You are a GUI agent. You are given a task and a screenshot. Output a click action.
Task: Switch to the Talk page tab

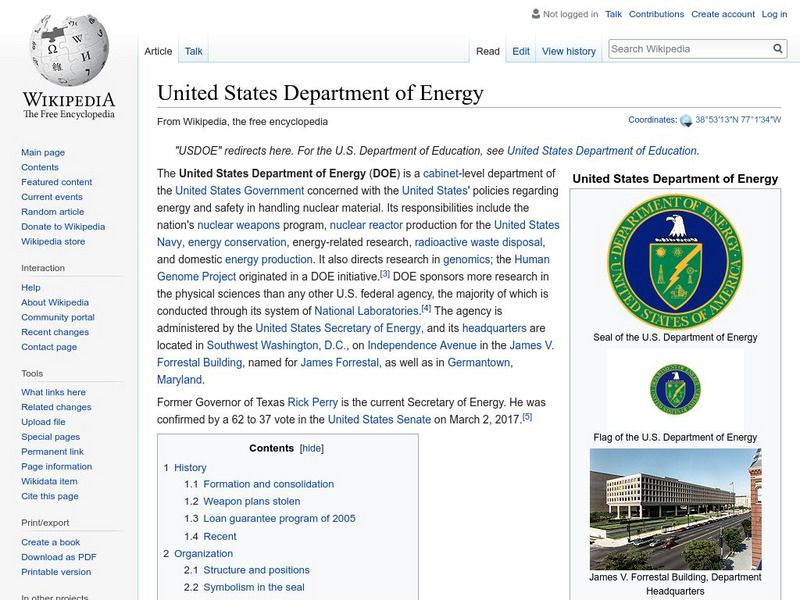click(x=193, y=51)
